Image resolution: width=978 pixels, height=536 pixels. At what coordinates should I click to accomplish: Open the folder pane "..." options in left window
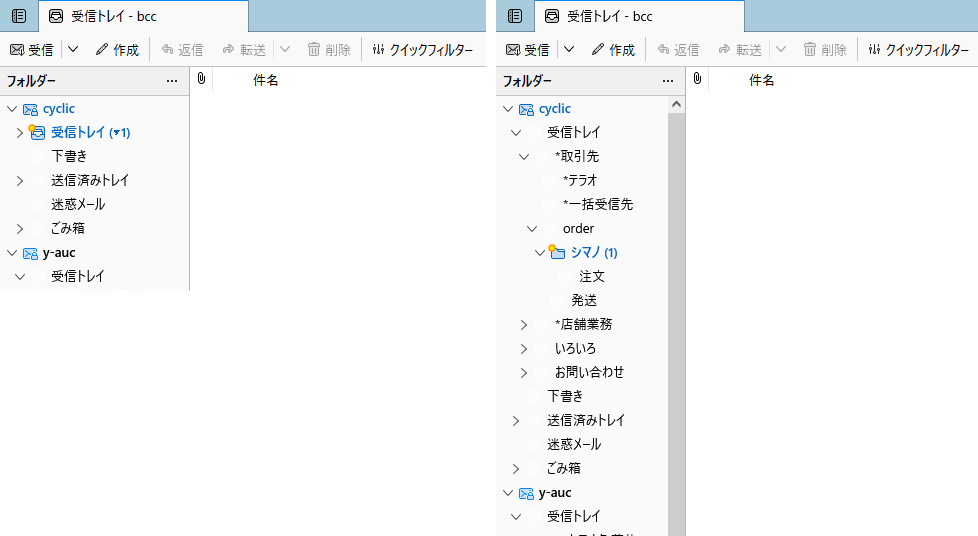[172, 80]
